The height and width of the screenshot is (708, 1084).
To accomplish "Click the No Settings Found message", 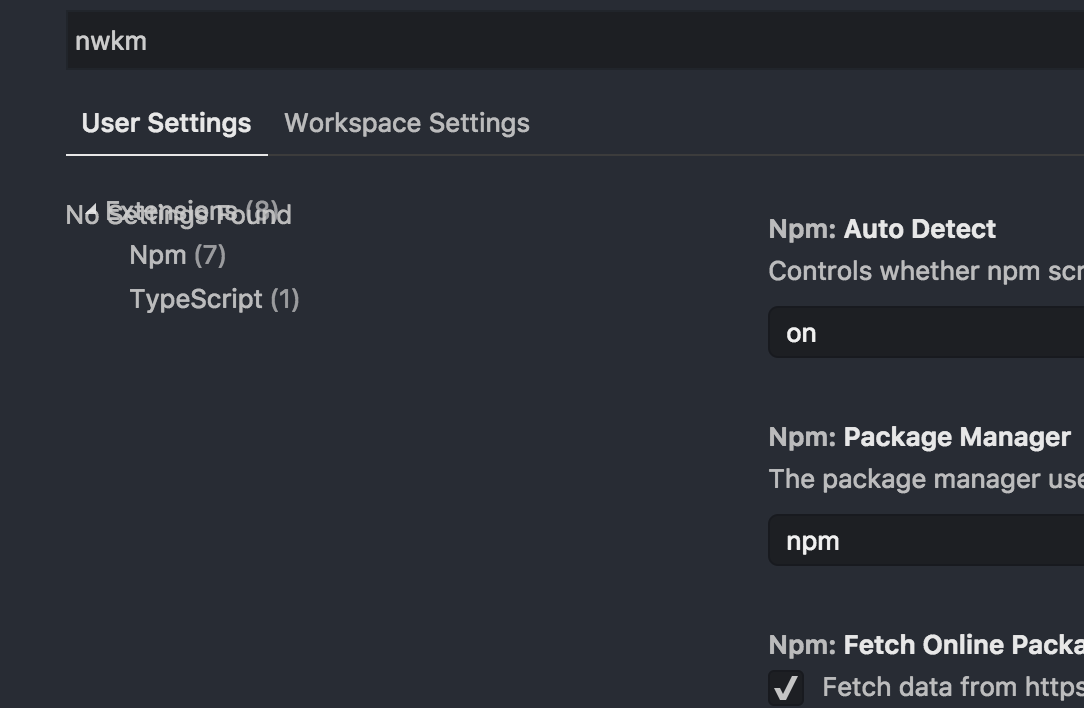I will (178, 215).
